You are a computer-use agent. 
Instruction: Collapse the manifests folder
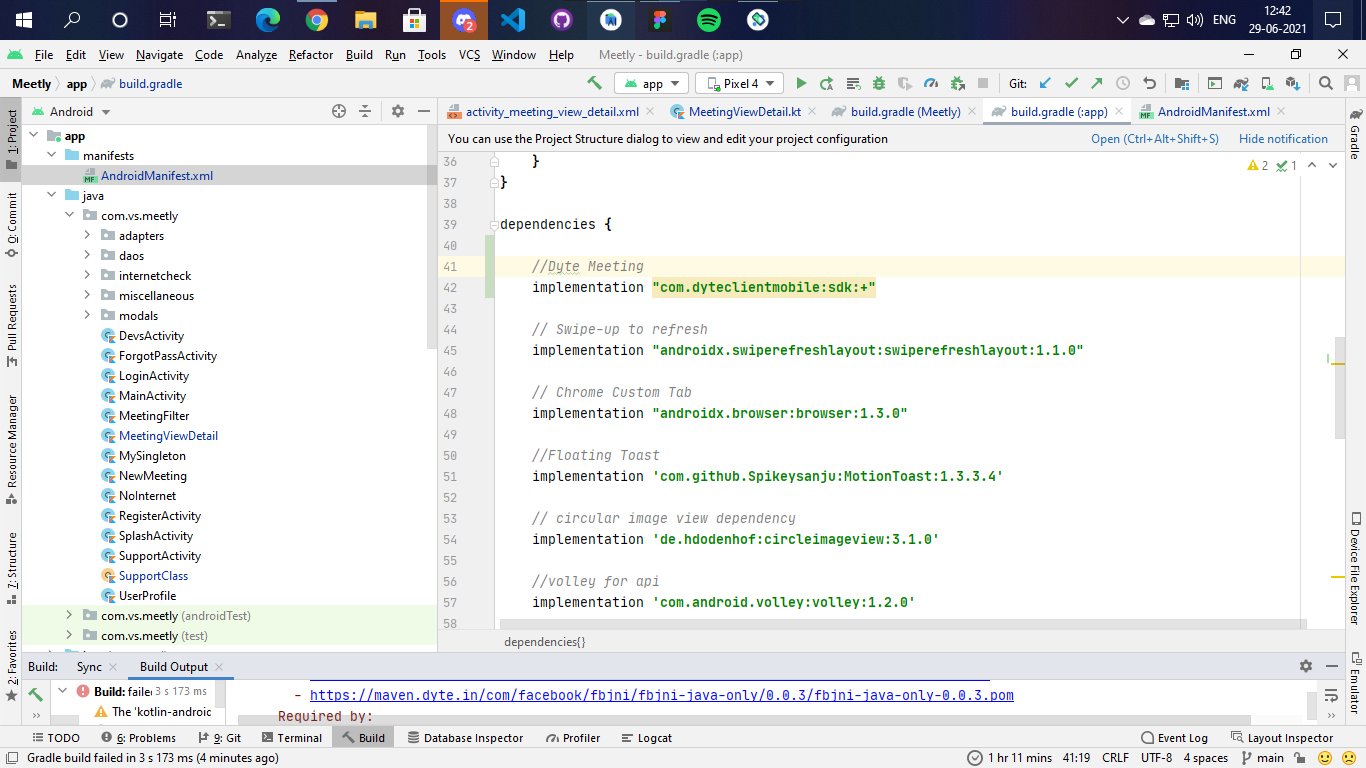[x=52, y=155]
